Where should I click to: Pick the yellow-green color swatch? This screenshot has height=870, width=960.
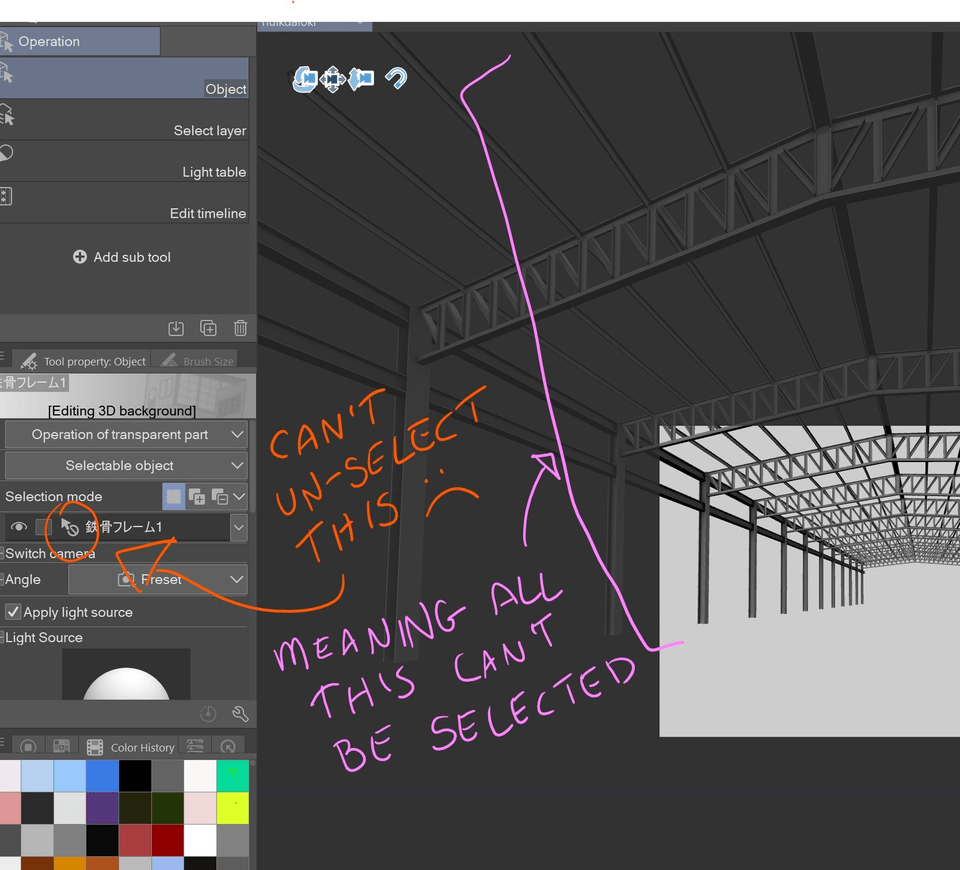pos(233,808)
